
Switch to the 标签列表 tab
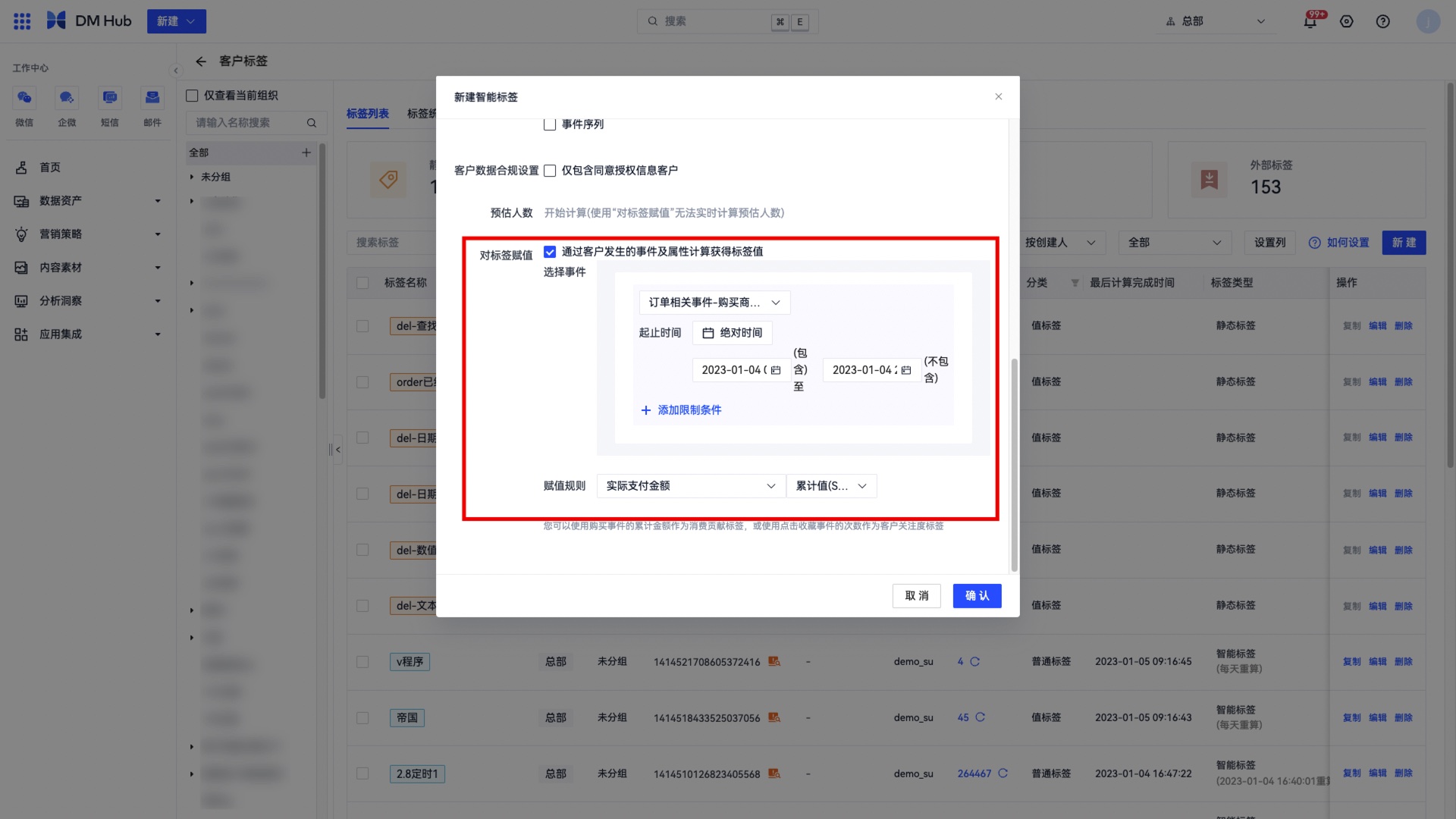tap(368, 114)
